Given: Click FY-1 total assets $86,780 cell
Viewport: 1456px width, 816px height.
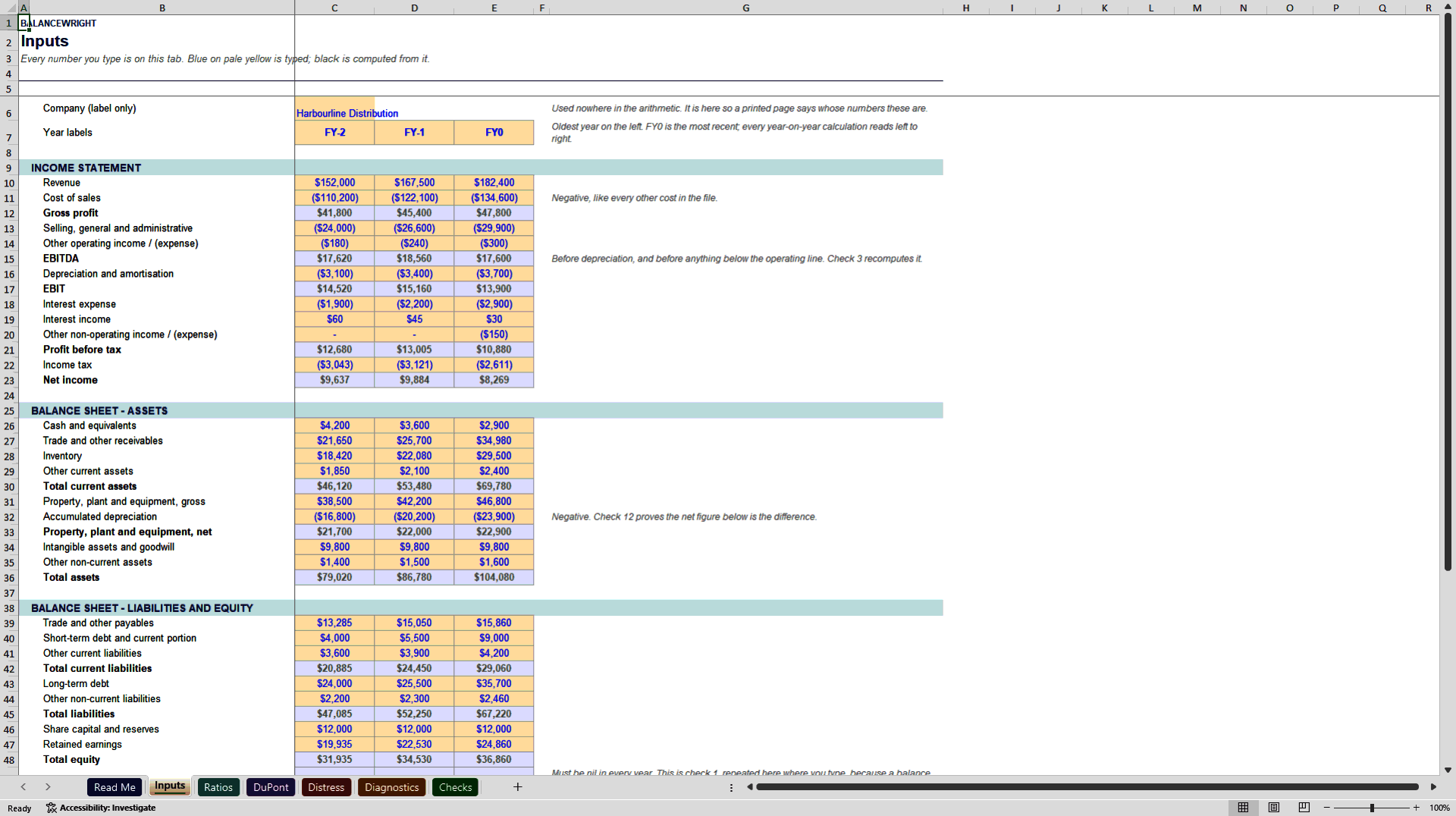Looking at the screenshot, I should pyautogui.click(x=414, y=577).
